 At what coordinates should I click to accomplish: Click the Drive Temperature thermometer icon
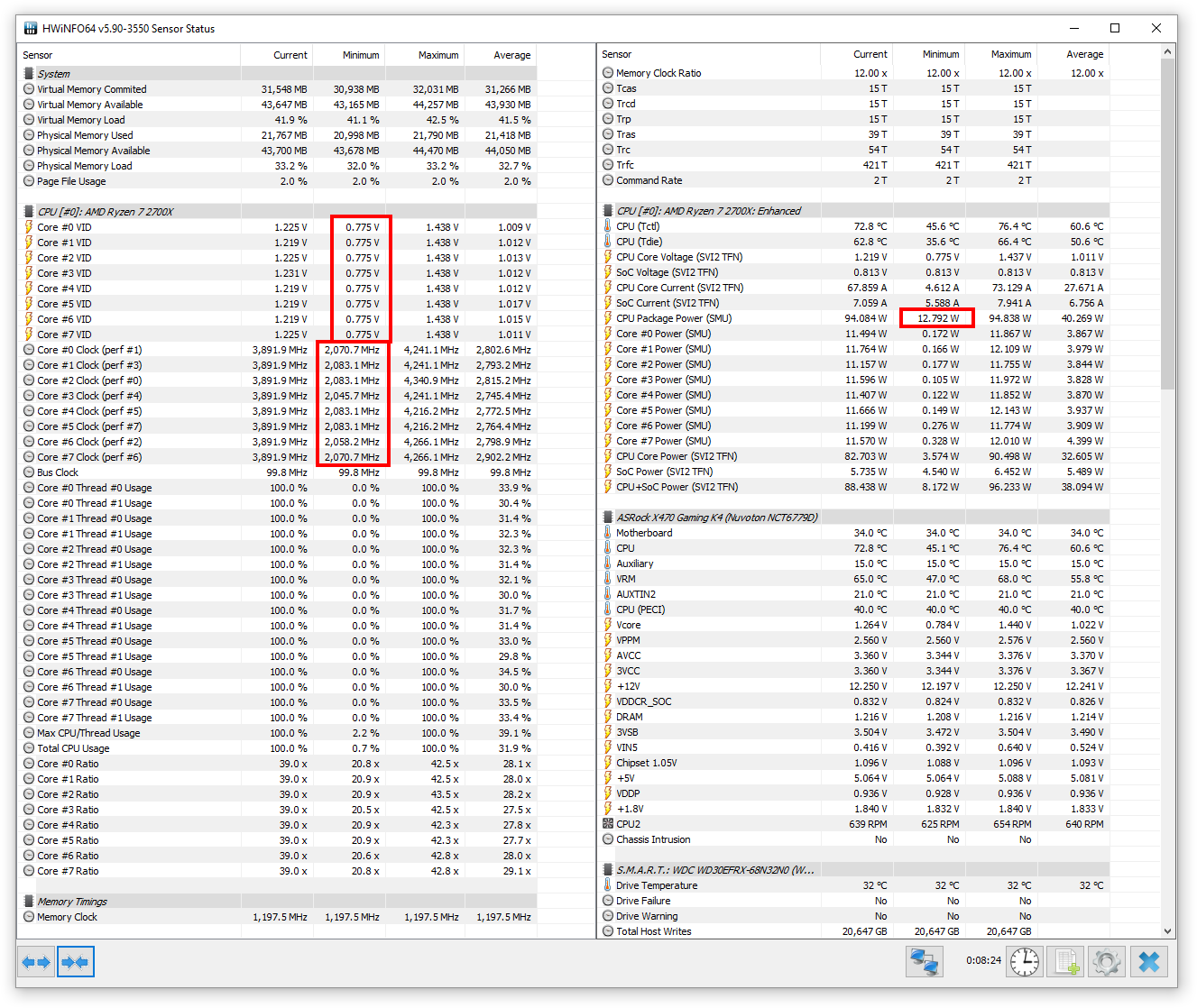(x=608, y=885)
